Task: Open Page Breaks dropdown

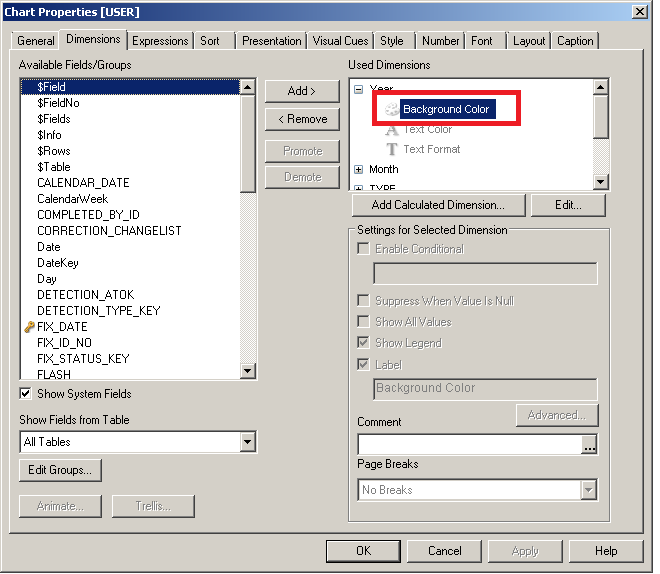Action: click(x=588, y=490)
